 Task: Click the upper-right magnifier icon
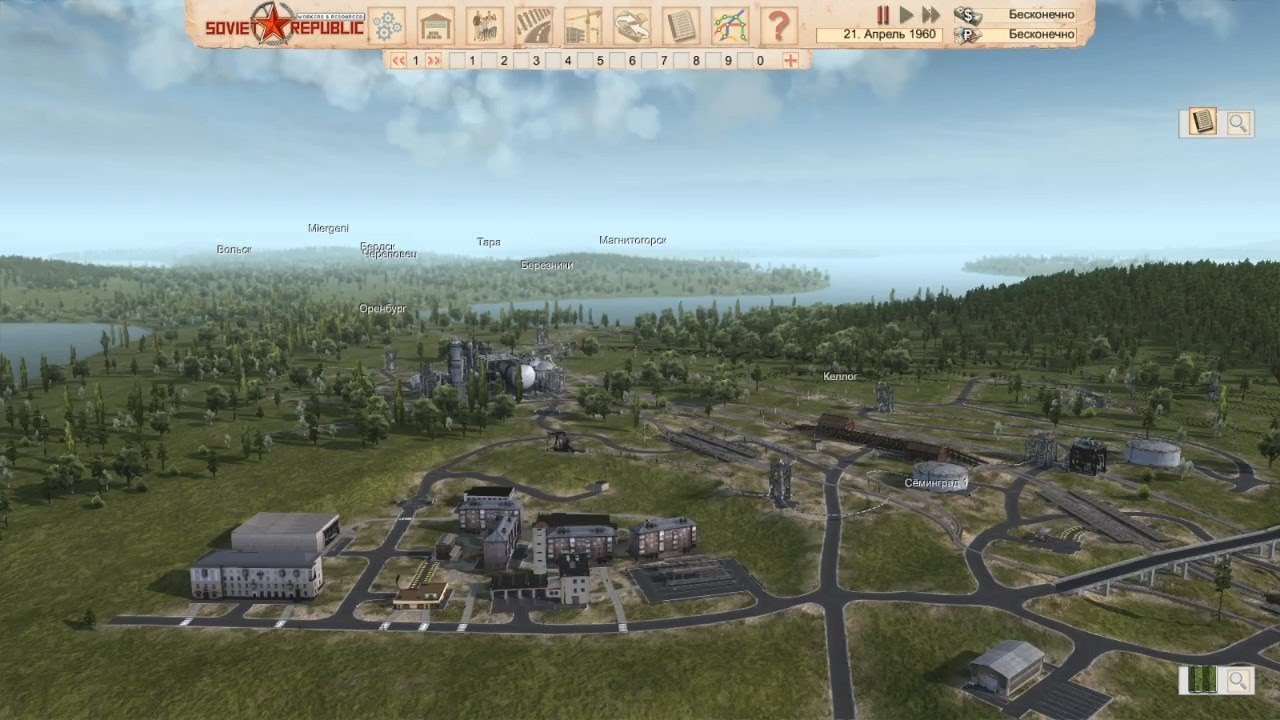(x=1238, y=123)
